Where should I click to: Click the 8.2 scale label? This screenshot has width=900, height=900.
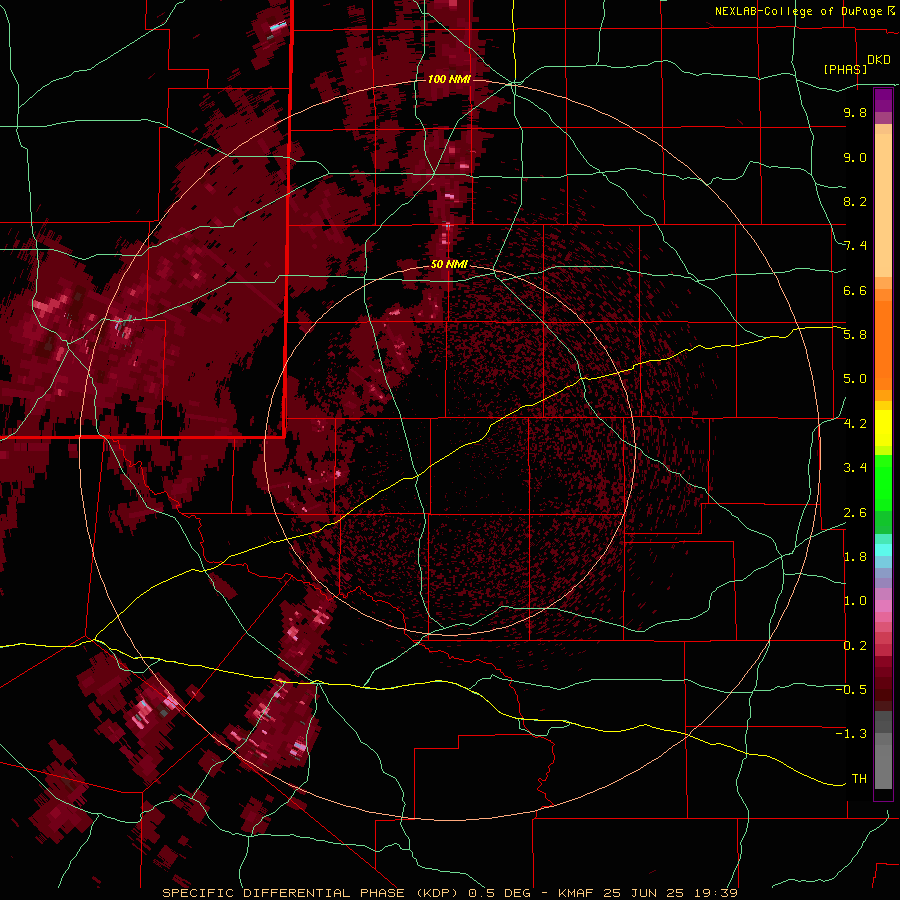pyautogui.click(x=855, y=201)
